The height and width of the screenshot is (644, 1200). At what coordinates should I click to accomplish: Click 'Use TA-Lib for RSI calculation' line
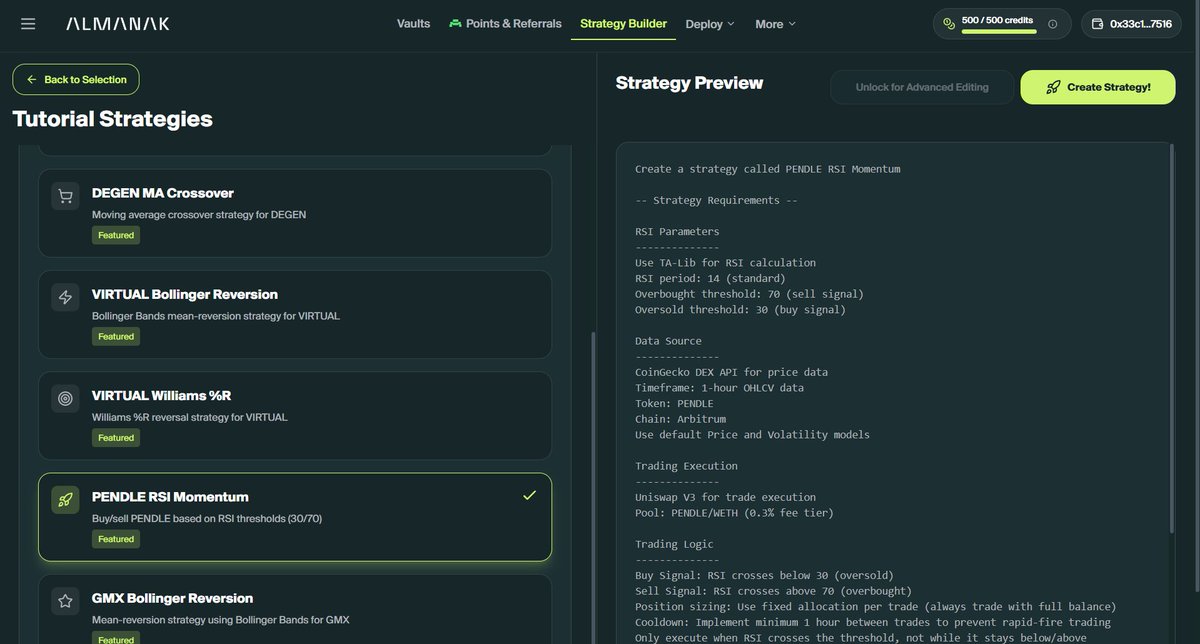(x=725, y=263)
